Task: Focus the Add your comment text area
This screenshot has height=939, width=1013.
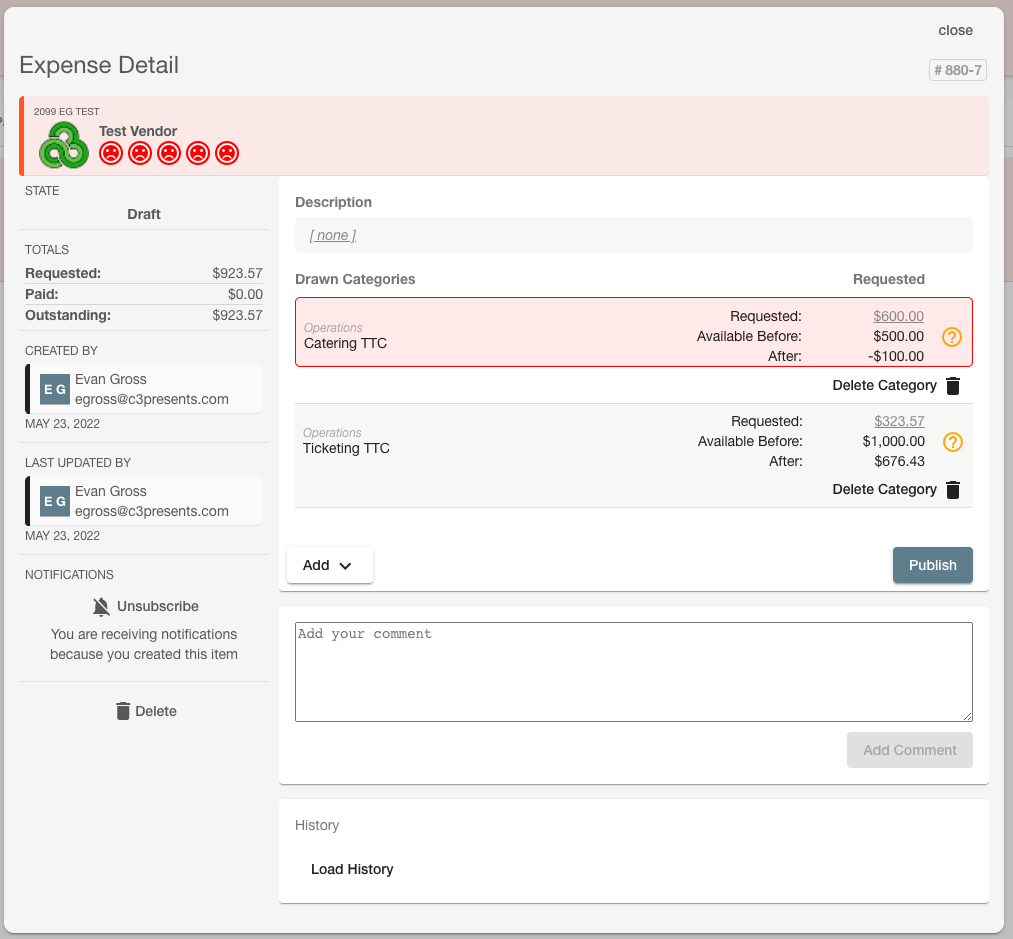Action: (x=634, y=672)
